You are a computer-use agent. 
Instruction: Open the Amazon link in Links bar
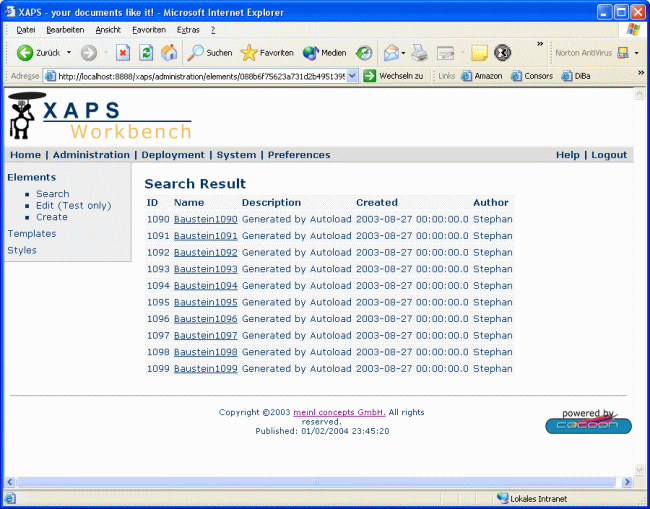coord(481,76)
